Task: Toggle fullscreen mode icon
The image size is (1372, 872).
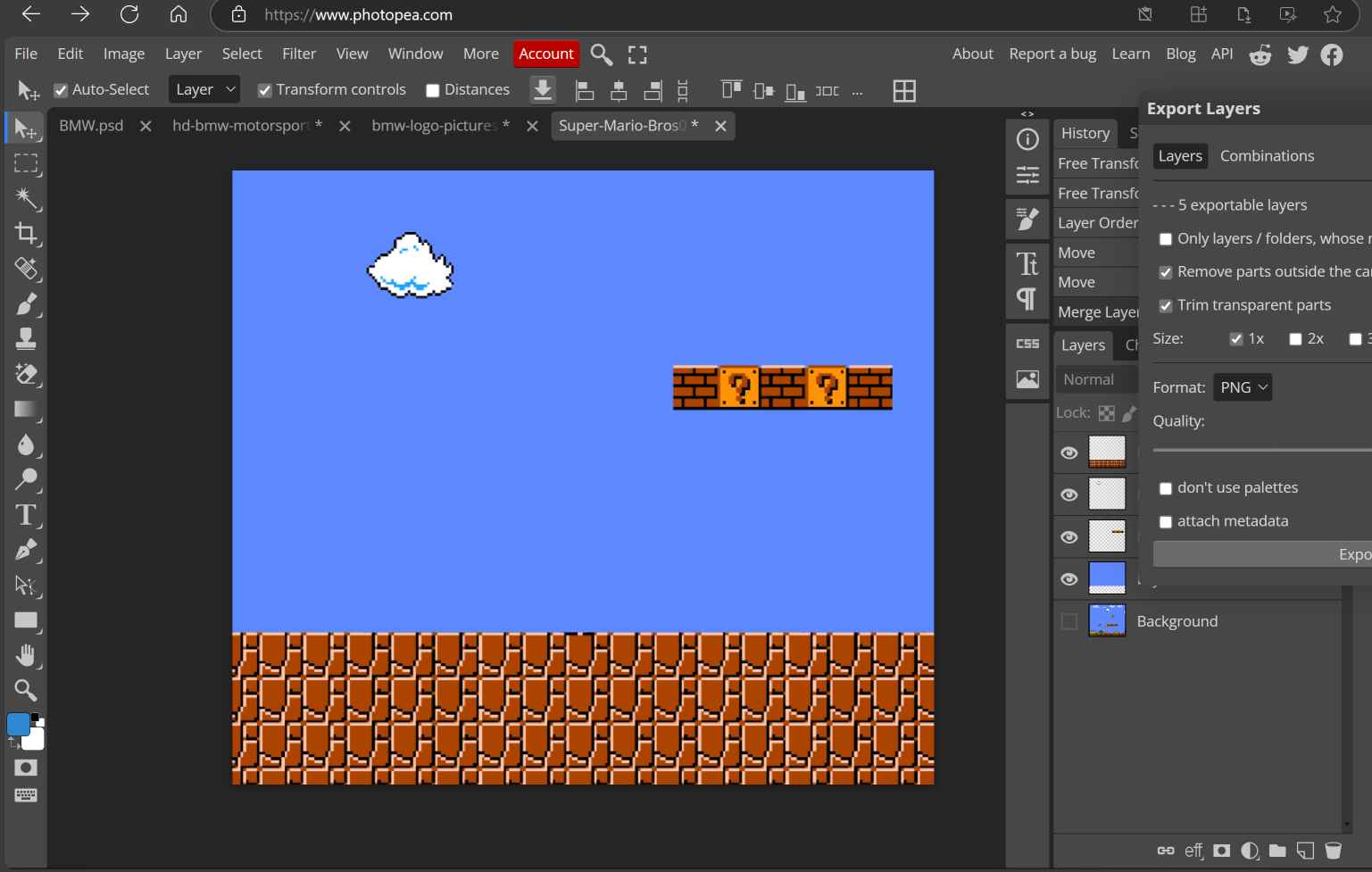Action: pyautogui.click(x=637, y=54)
